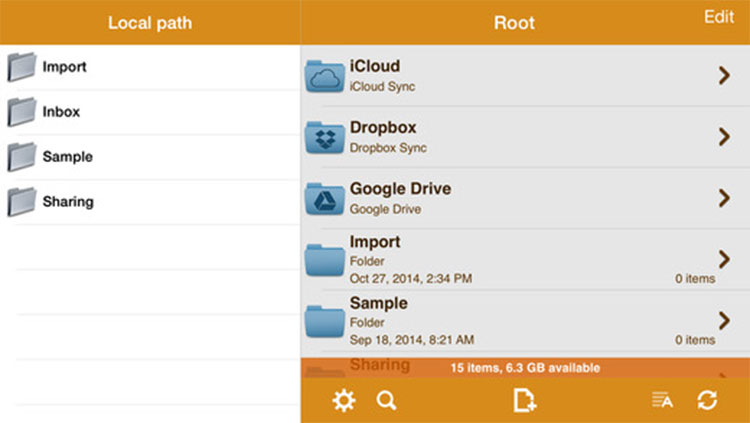Click the Dropbox folder icon
This screenshot has width=750, height=423.
pos(325,137)
